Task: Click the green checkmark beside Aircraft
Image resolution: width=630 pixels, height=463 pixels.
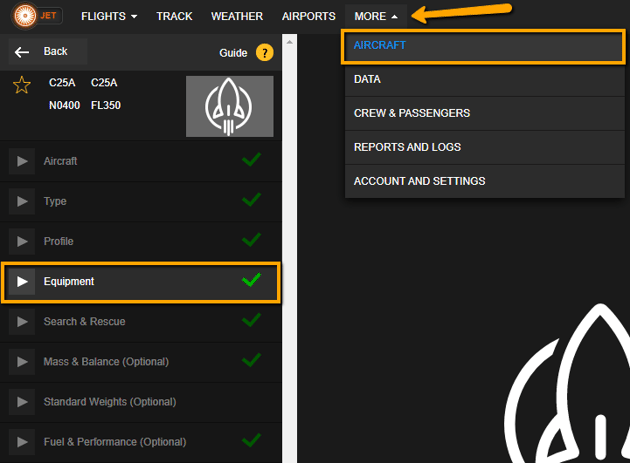Action: pos(251,160)
